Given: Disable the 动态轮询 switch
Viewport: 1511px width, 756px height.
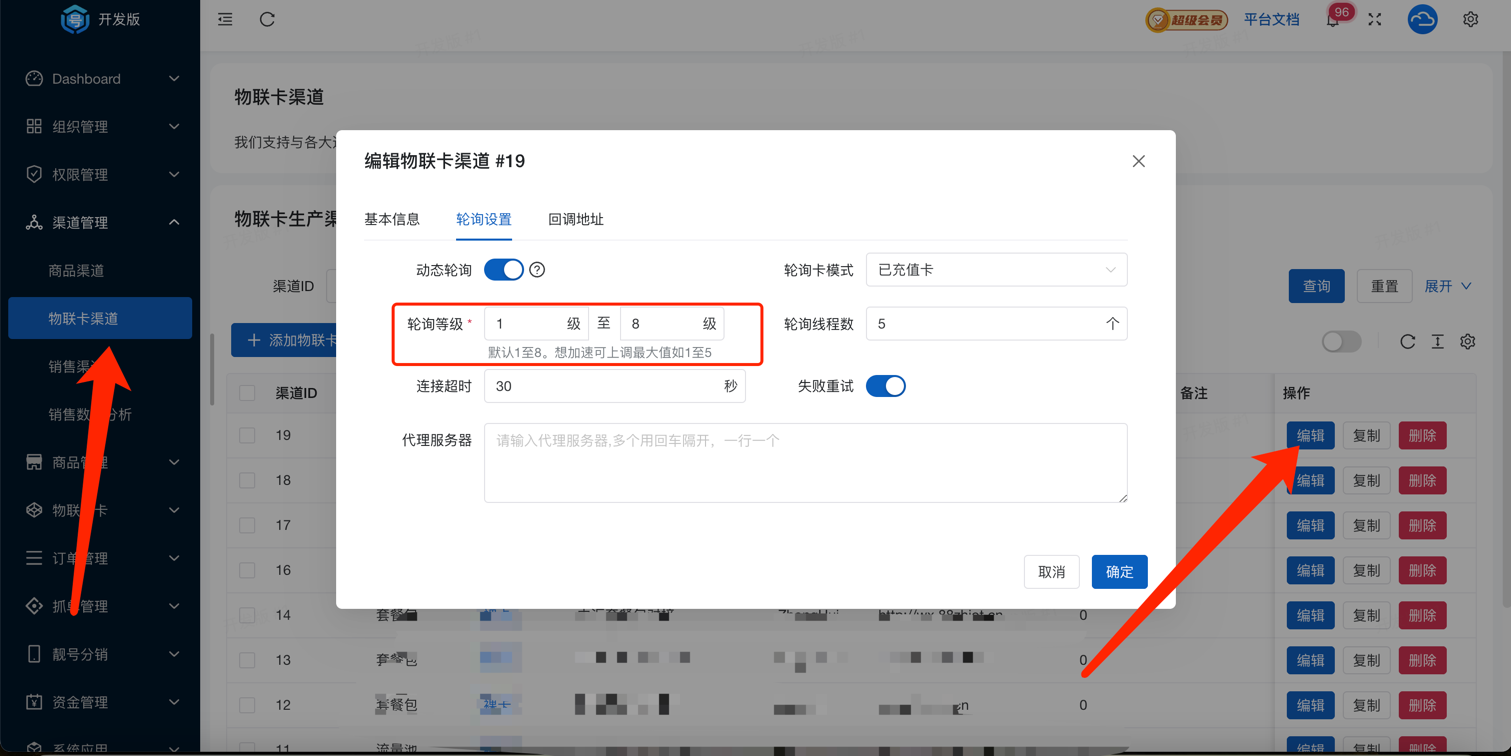Looking at the screenshot, I should pyautogui.click(x=504, y=270).
